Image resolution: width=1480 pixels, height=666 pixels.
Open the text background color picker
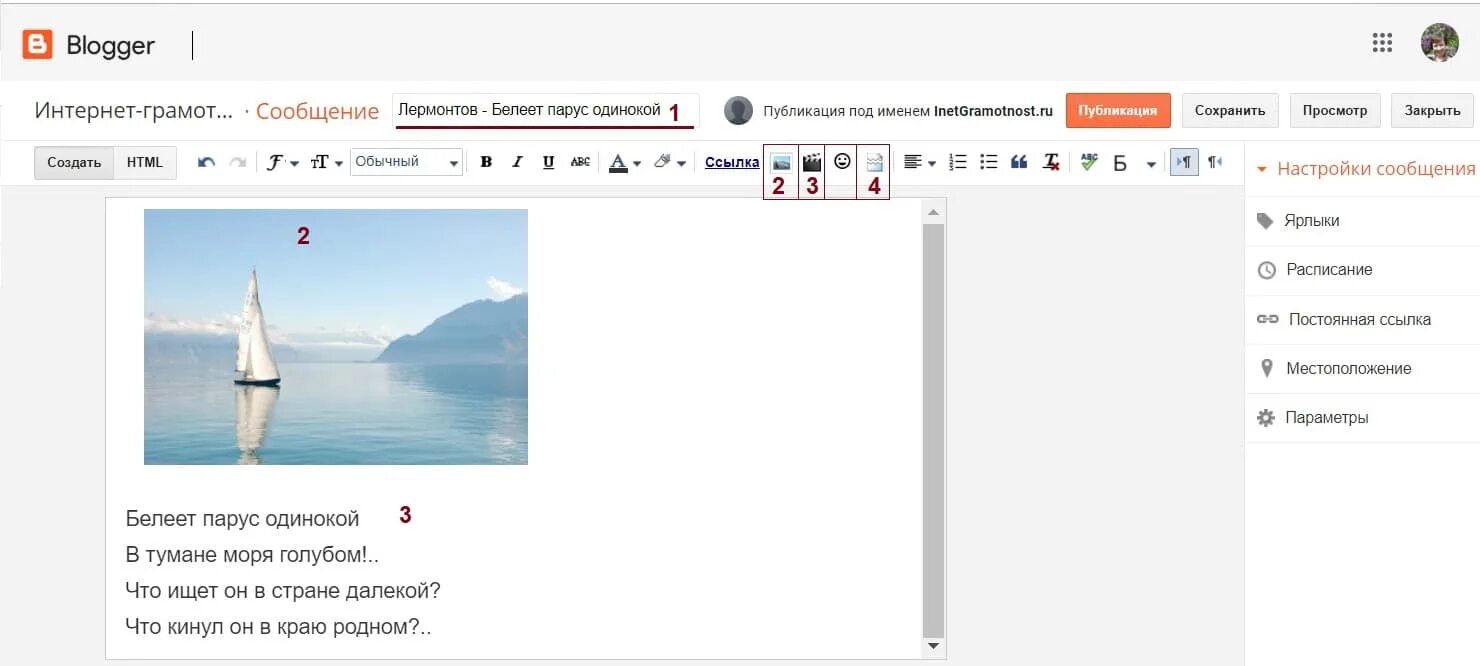click(x=668, y=162)
